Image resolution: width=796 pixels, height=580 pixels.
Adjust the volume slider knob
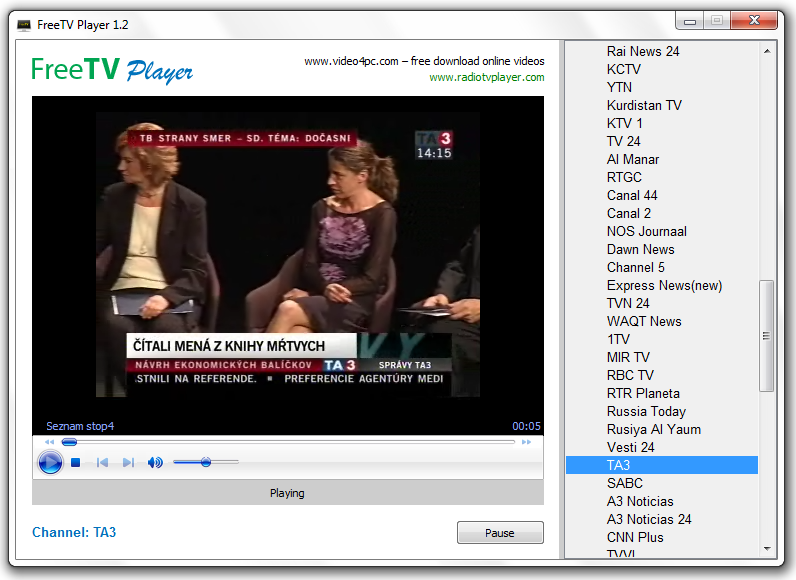[206, 462]
